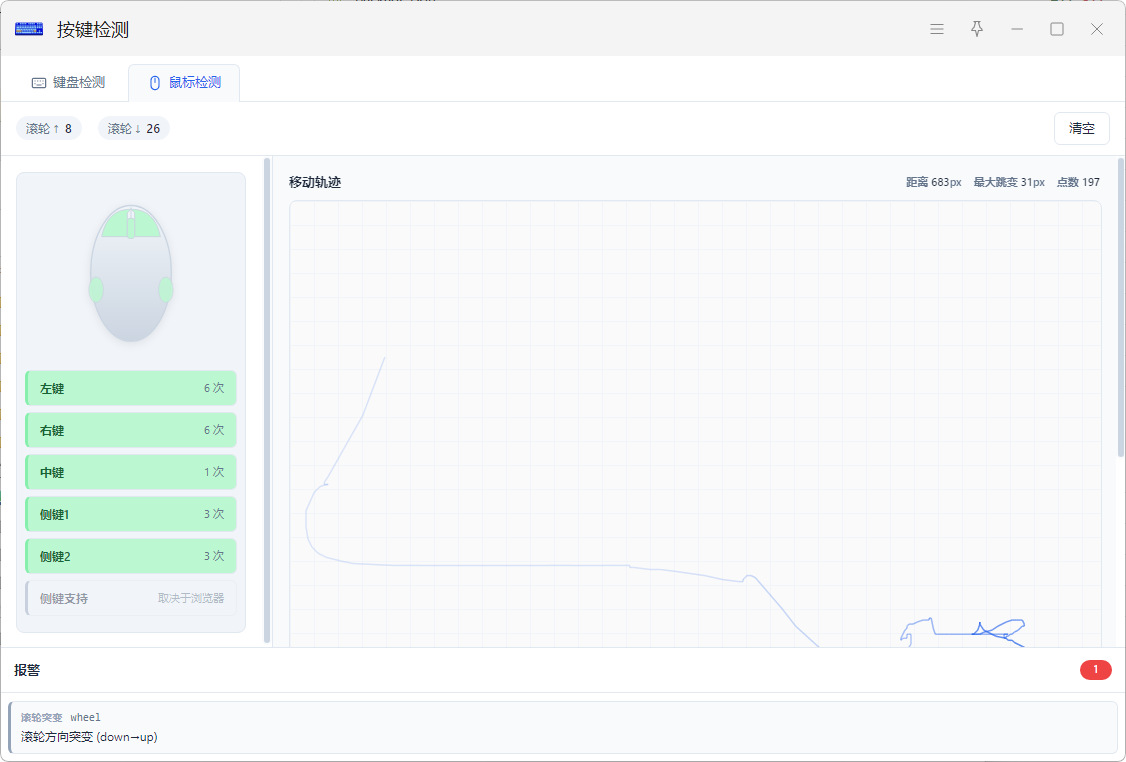Pin the window on top
The image size is (1126, 762).
point(977,29)
